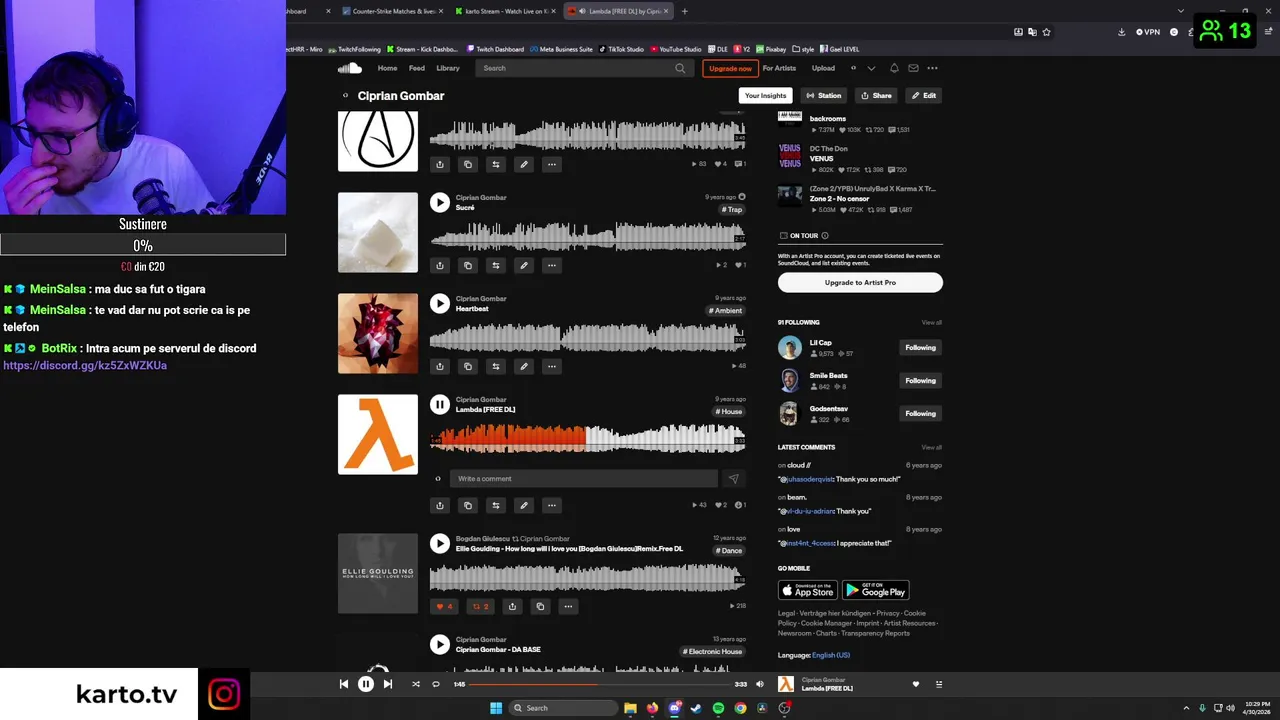This screenshot has width=1280, height=720.
Task: Seek within the Ellie Goulding remix waveform
Action: point(588,578)
